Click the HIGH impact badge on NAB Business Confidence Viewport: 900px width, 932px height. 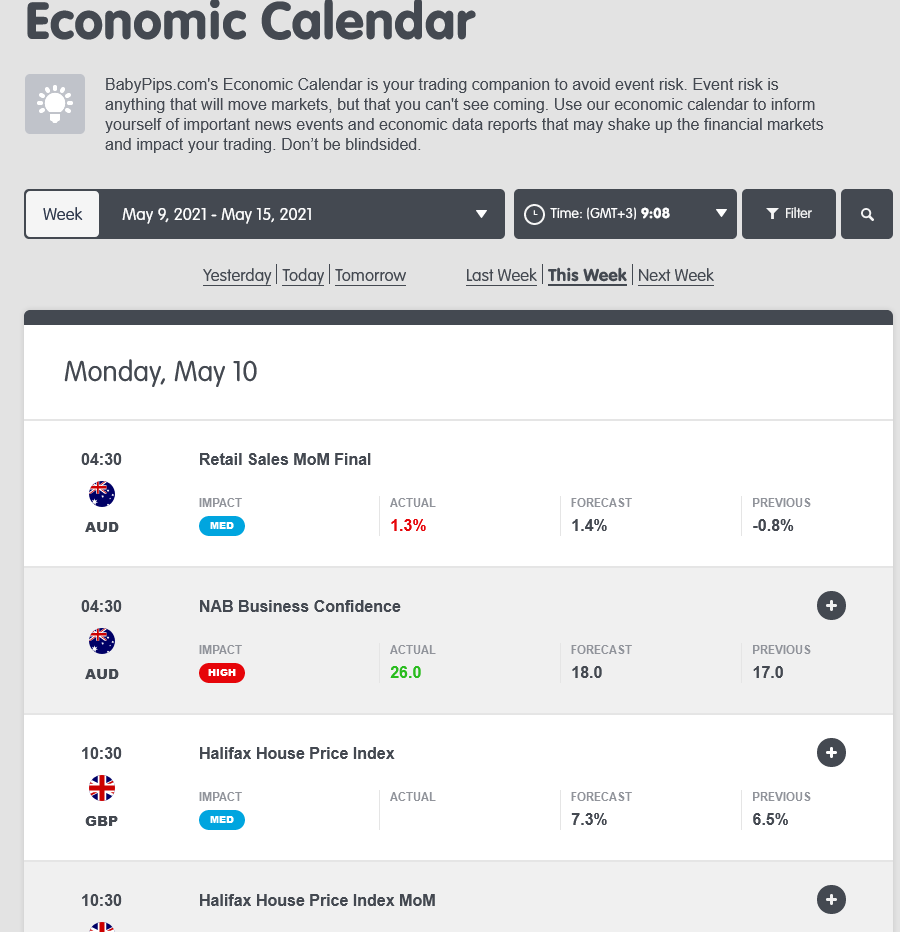(x=221, y=672)
